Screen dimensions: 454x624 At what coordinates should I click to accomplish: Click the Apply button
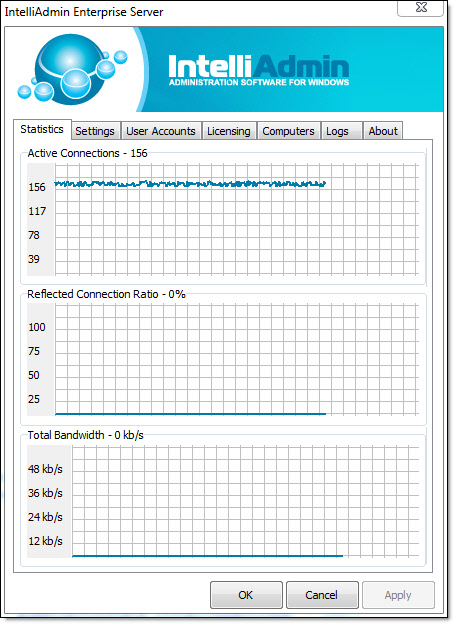398,595
